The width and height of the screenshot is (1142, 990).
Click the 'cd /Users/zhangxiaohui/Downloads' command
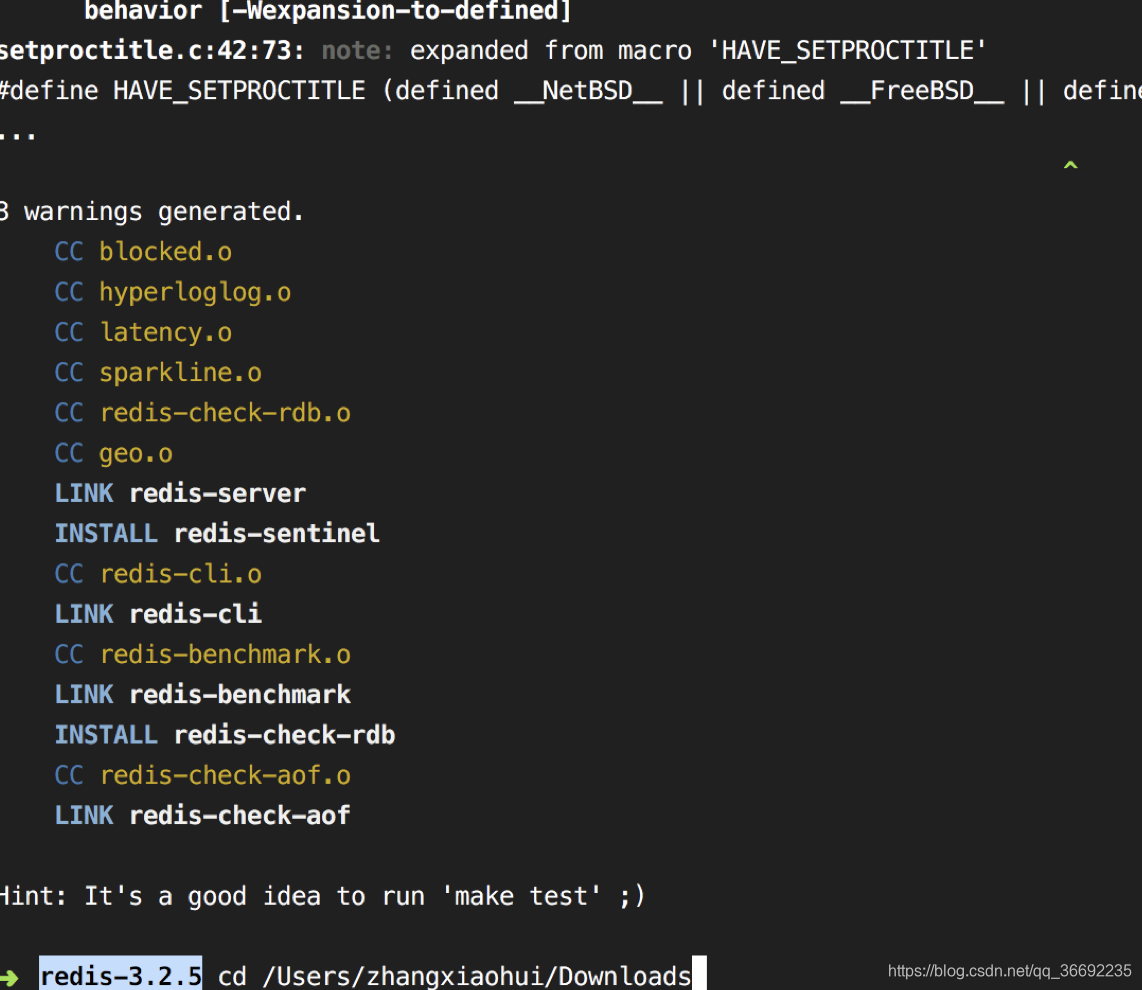(454, 976)
